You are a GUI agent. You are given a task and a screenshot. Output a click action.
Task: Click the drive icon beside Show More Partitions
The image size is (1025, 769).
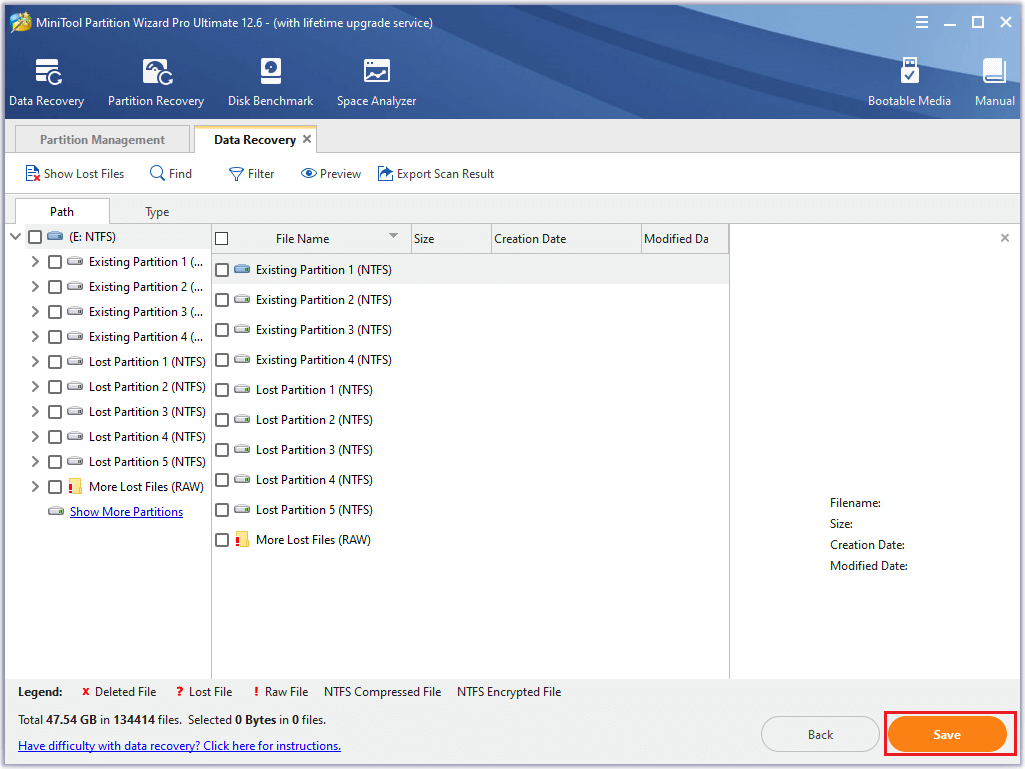click(x=56, y=511)
